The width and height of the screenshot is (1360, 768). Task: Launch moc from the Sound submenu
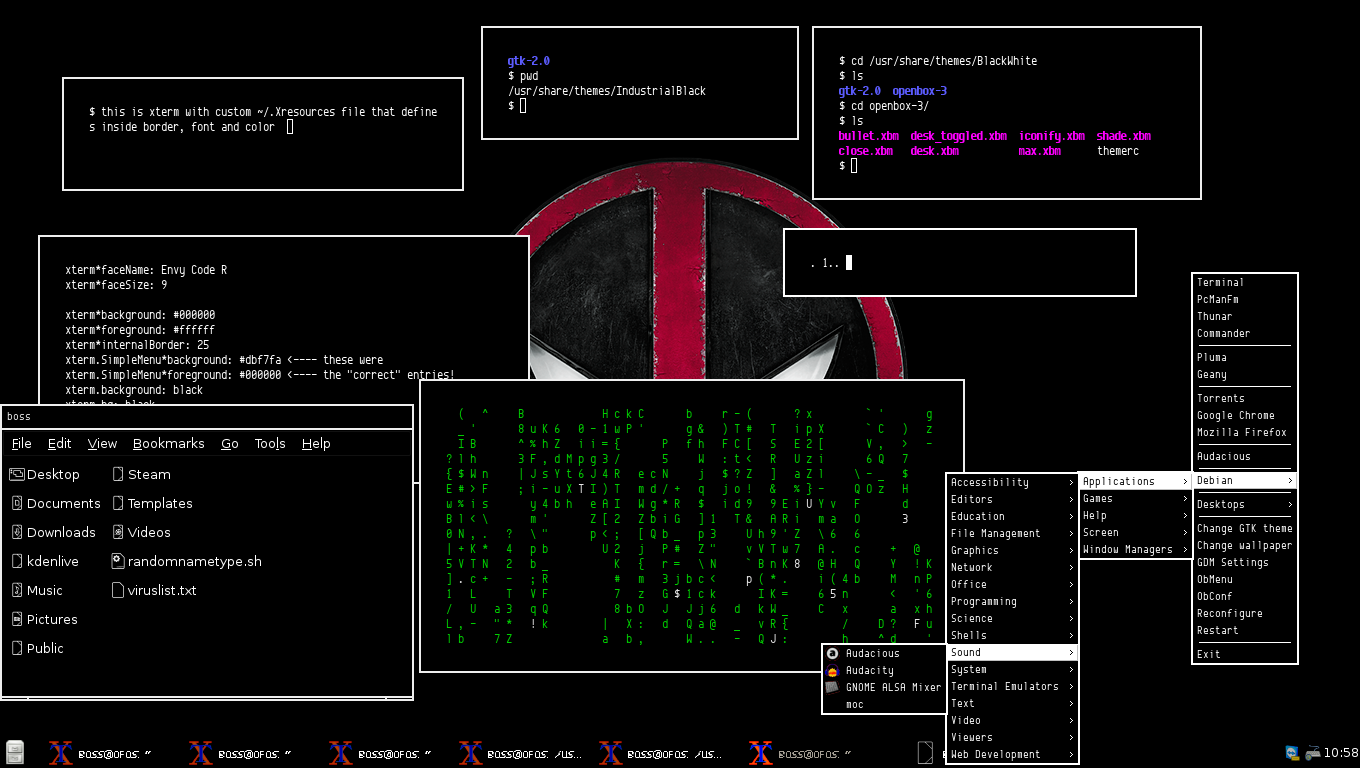(x=883, y=704)
